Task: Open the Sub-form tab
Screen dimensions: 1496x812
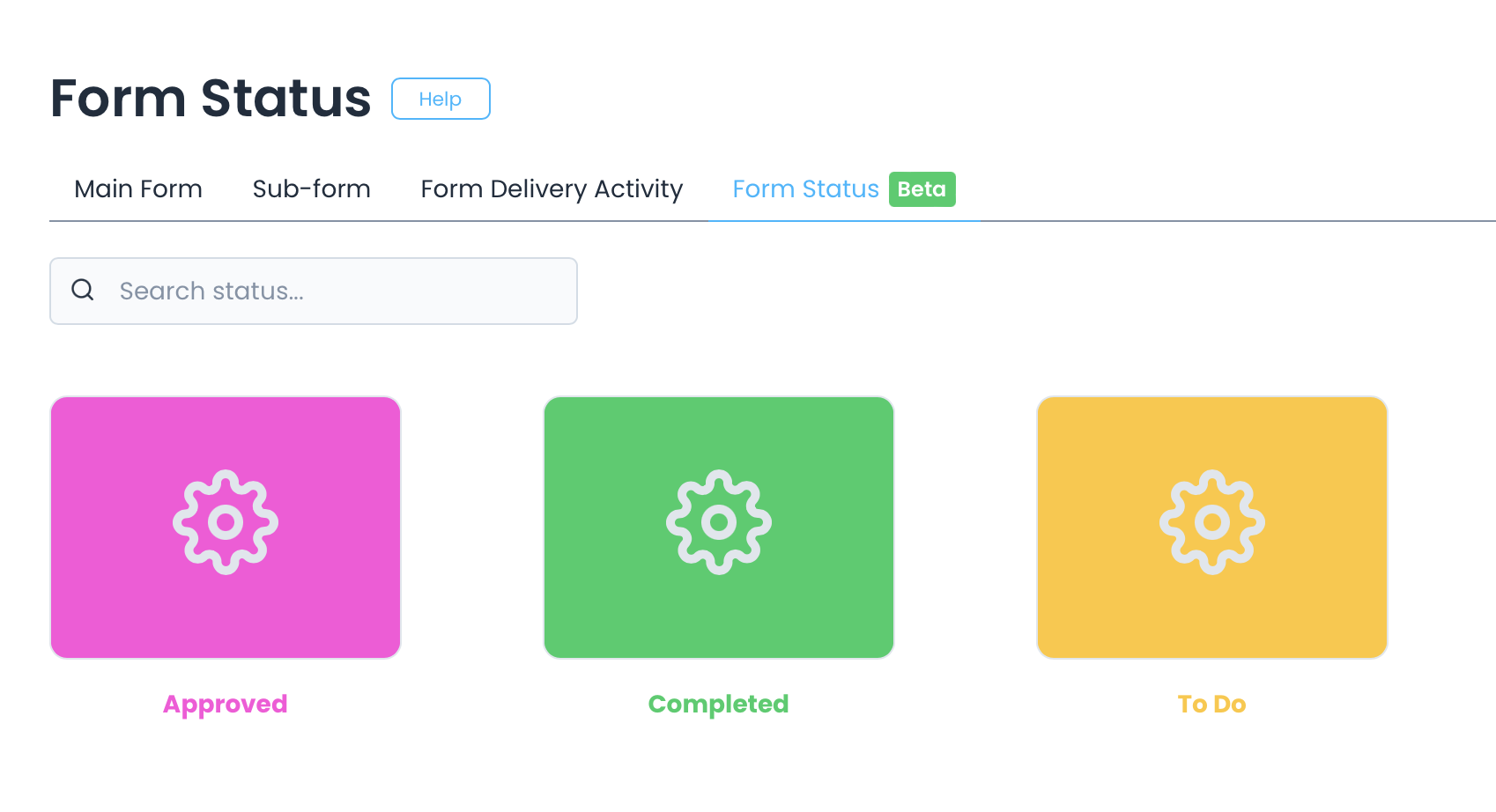Action: pyautogui.click(x=311, y=189)
